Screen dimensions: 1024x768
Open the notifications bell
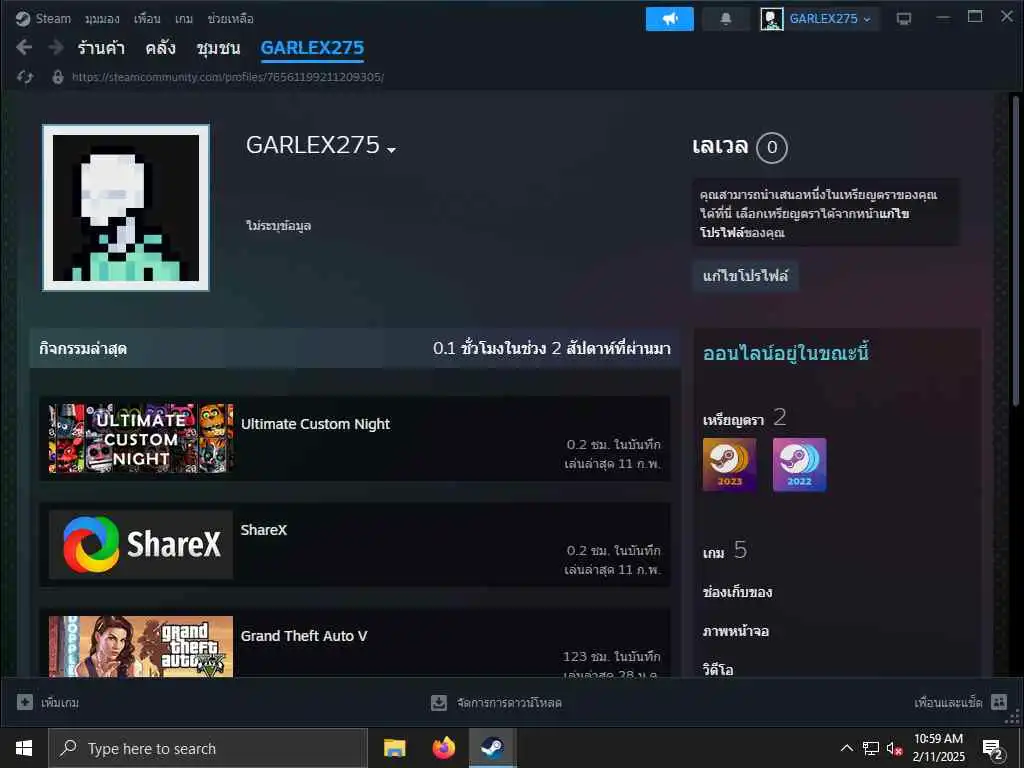[x=726, y=19]
